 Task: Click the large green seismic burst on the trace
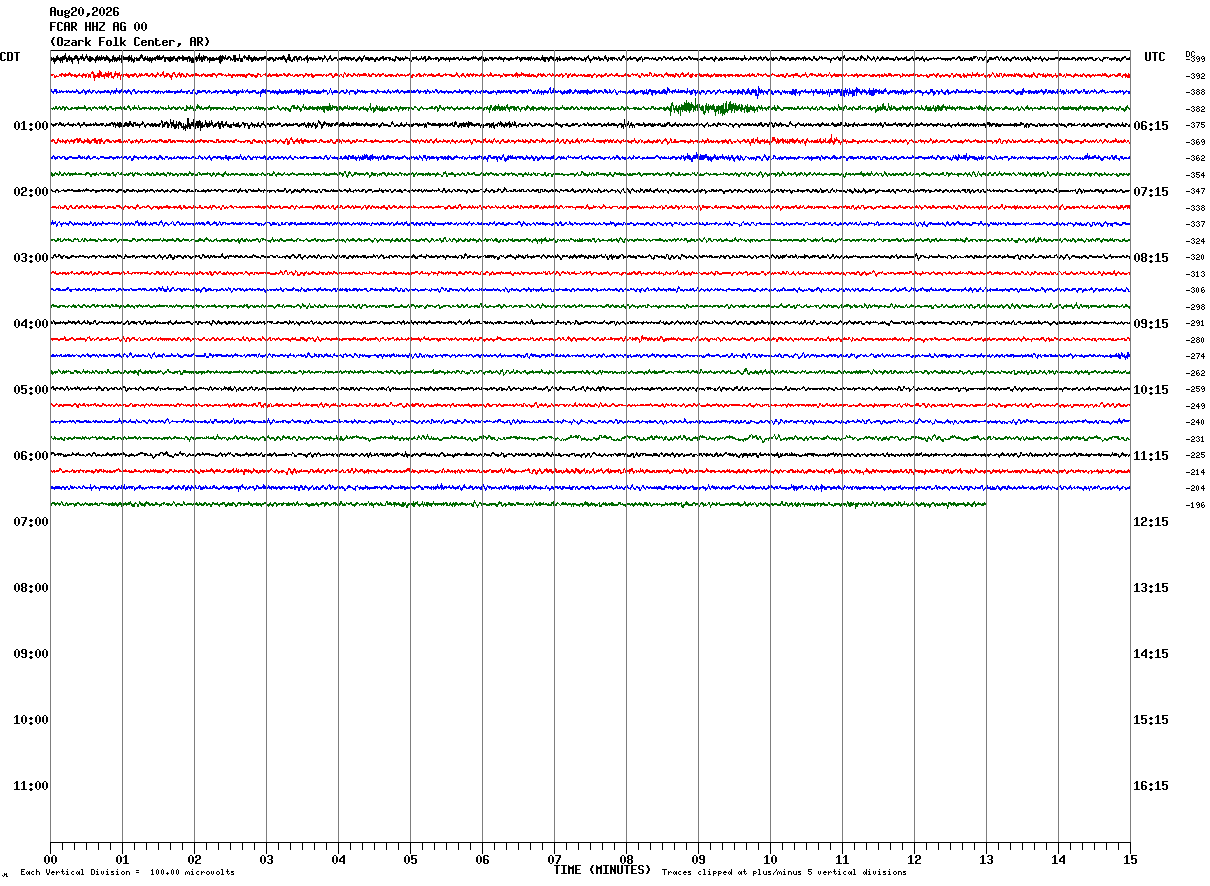712,107
